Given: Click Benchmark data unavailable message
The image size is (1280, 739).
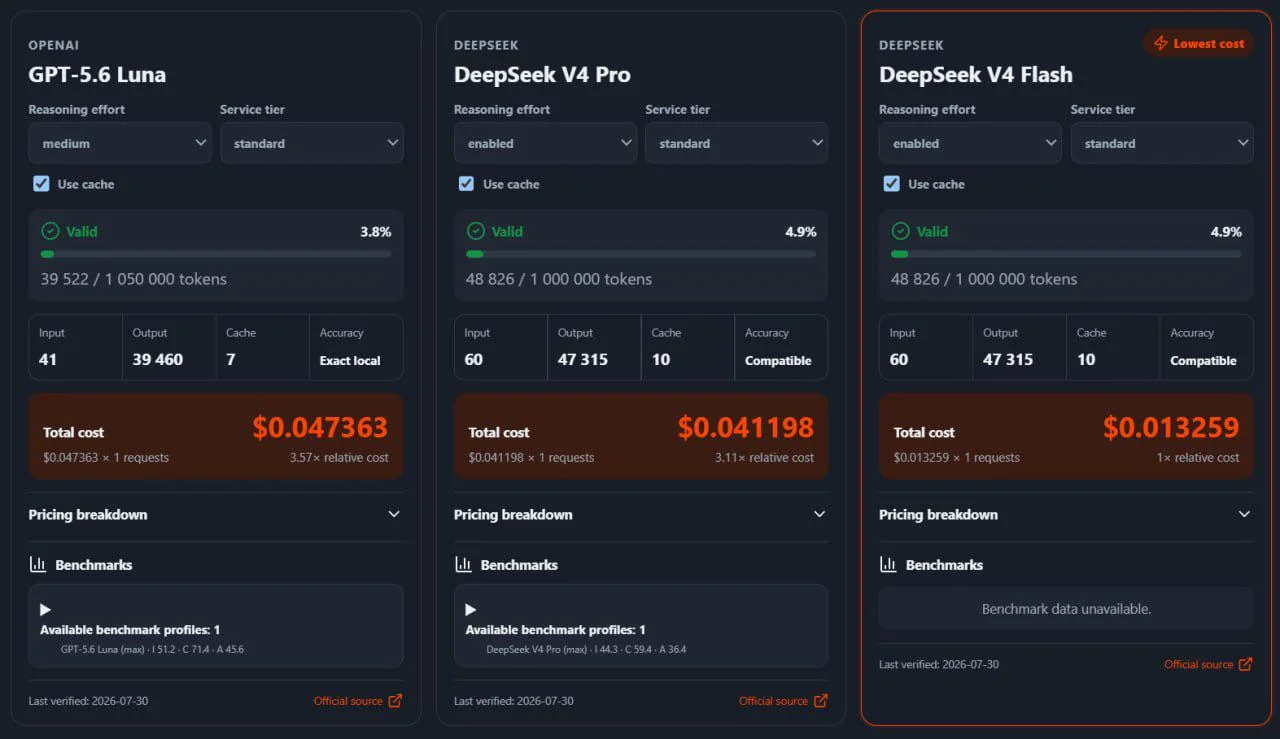Looking at the screenshot, I should click(1066, 609).
